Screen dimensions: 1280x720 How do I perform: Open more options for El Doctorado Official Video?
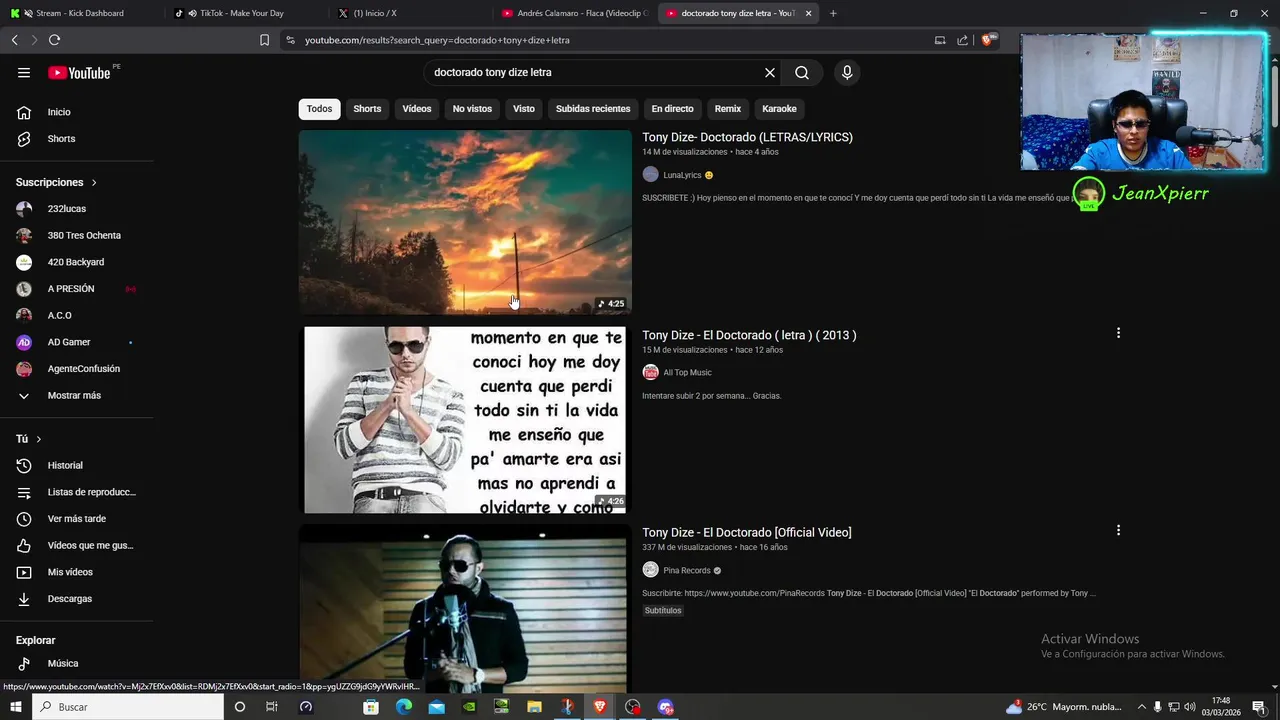coord(1118,530)
